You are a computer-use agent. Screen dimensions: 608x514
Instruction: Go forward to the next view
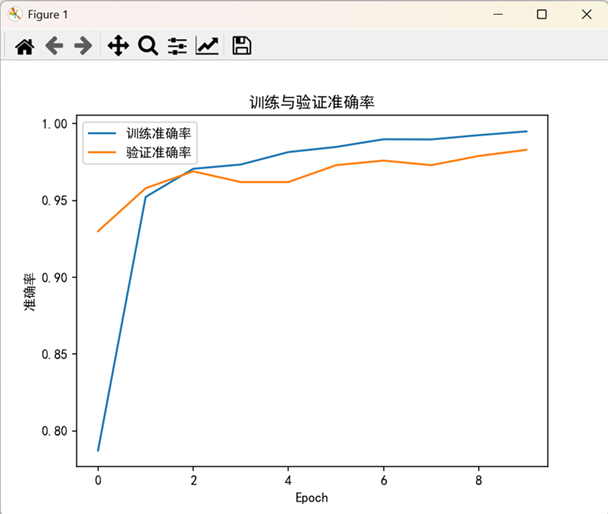pyautogui.click(x=83, y=45)
